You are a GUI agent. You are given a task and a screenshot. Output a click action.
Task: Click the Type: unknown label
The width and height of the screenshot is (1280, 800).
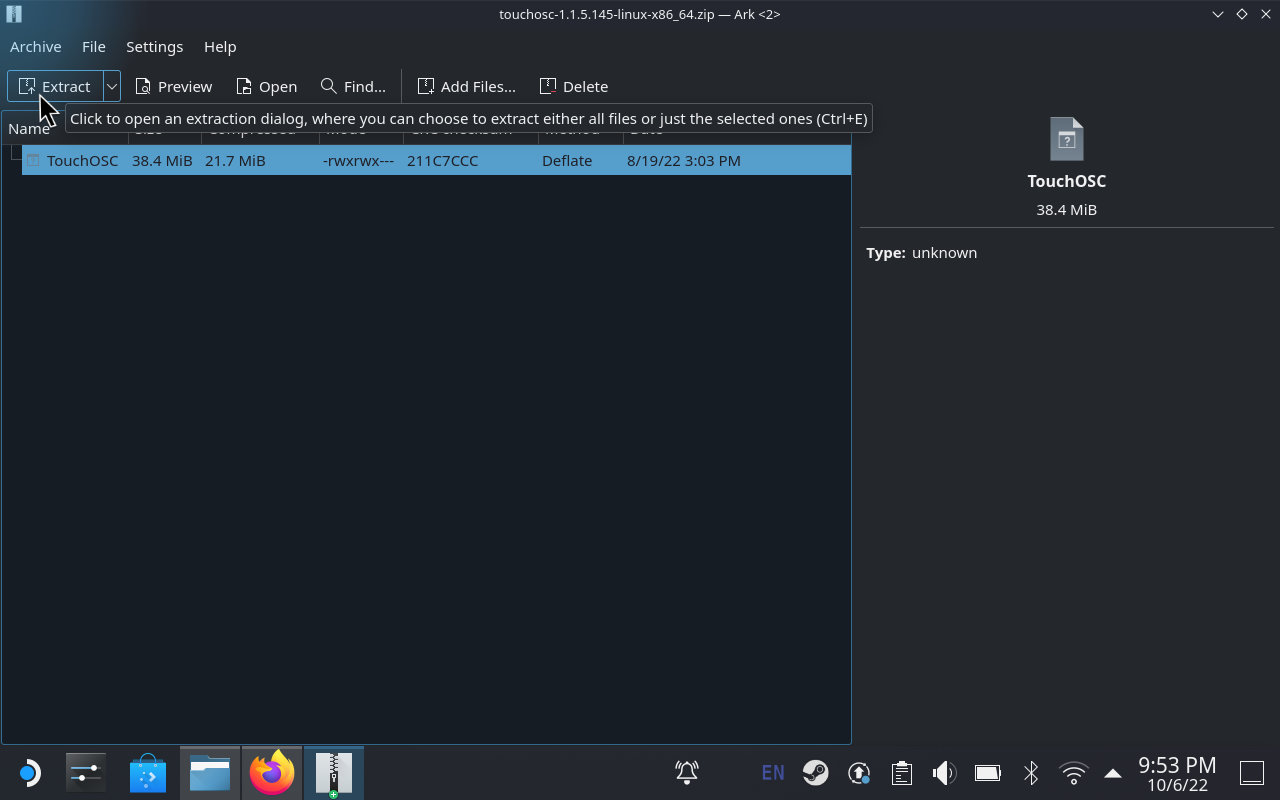pyautogui.click(x=922, y=252)
